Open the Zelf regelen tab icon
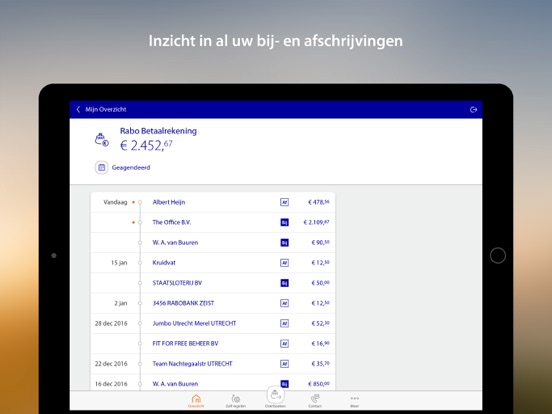 [x=236, y=399]
